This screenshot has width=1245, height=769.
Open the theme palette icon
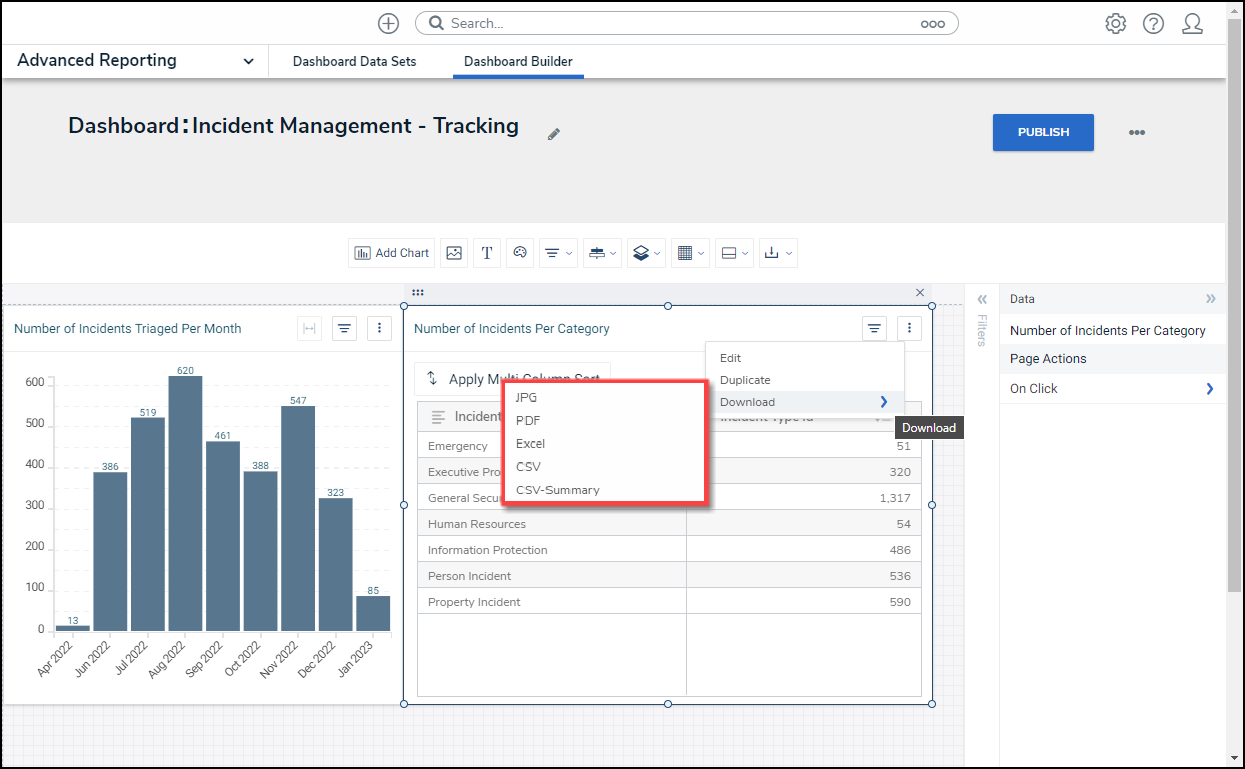(520, 253)
